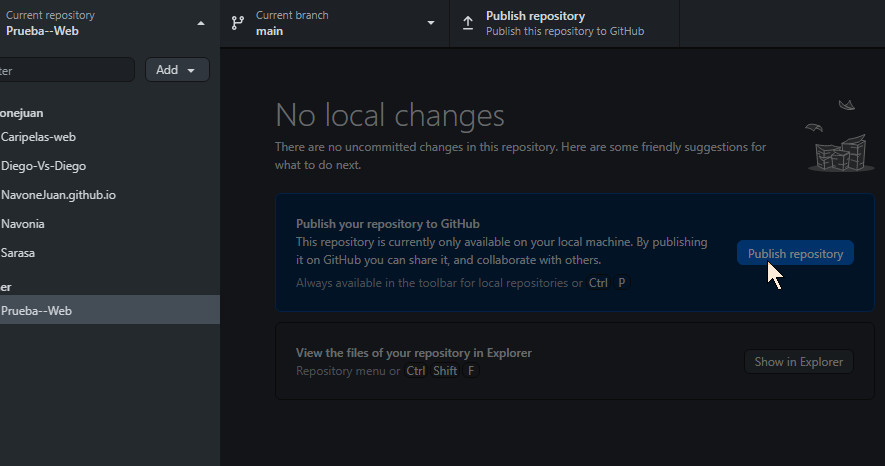This screenshot has width=885, height=466.
Task: Click the 'main' branch name text
Action: [269, 31]
